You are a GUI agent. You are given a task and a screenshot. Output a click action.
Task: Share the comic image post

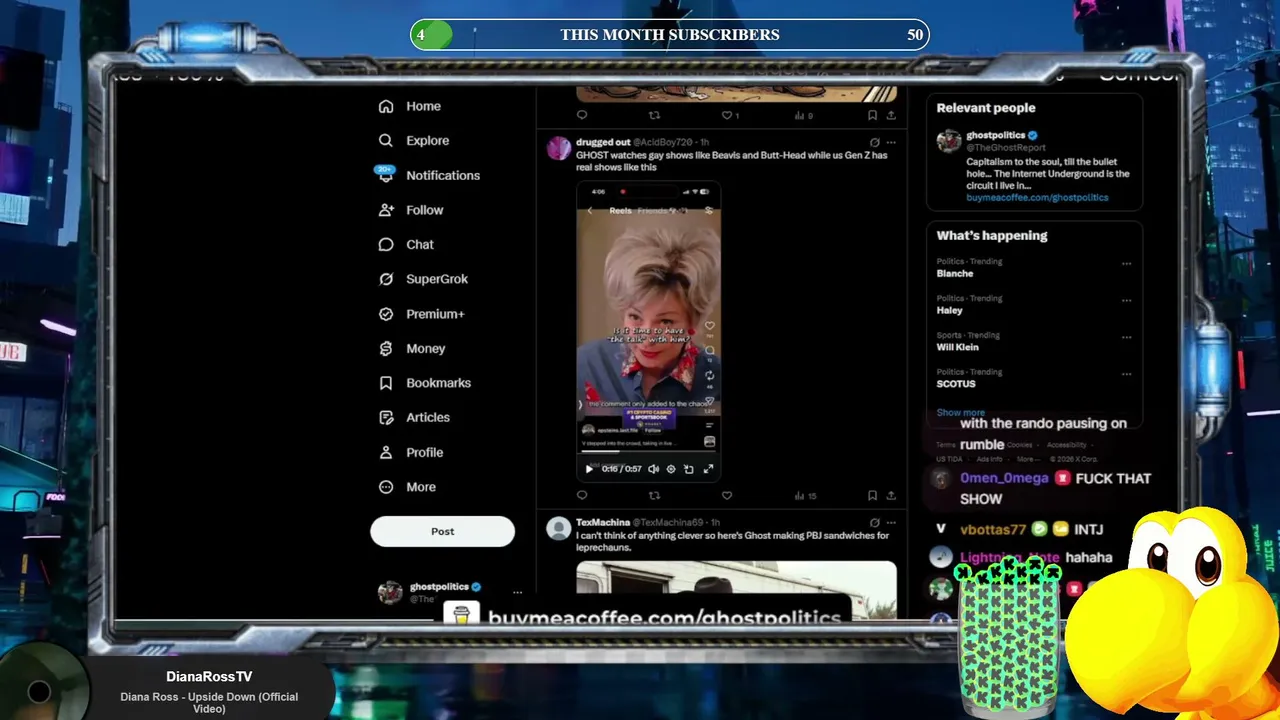pos(891,115)
